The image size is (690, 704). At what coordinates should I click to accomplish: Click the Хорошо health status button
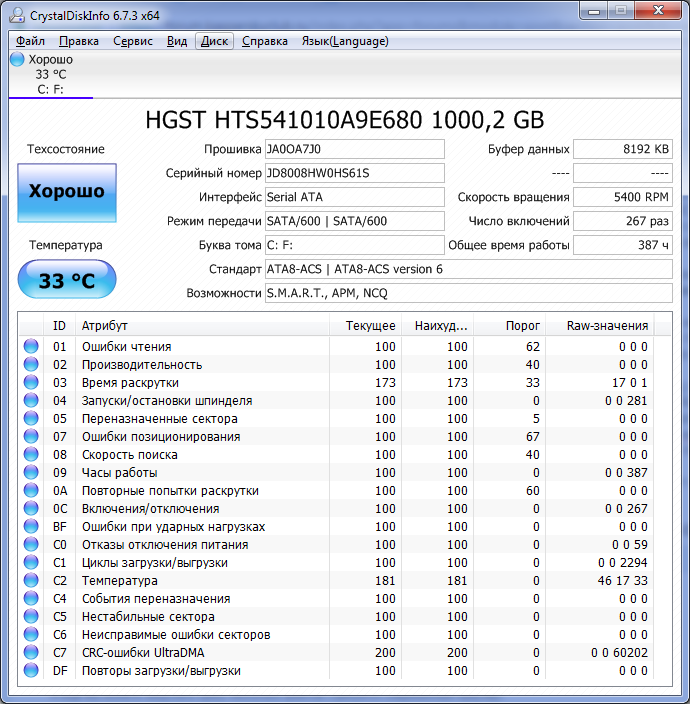67,191
